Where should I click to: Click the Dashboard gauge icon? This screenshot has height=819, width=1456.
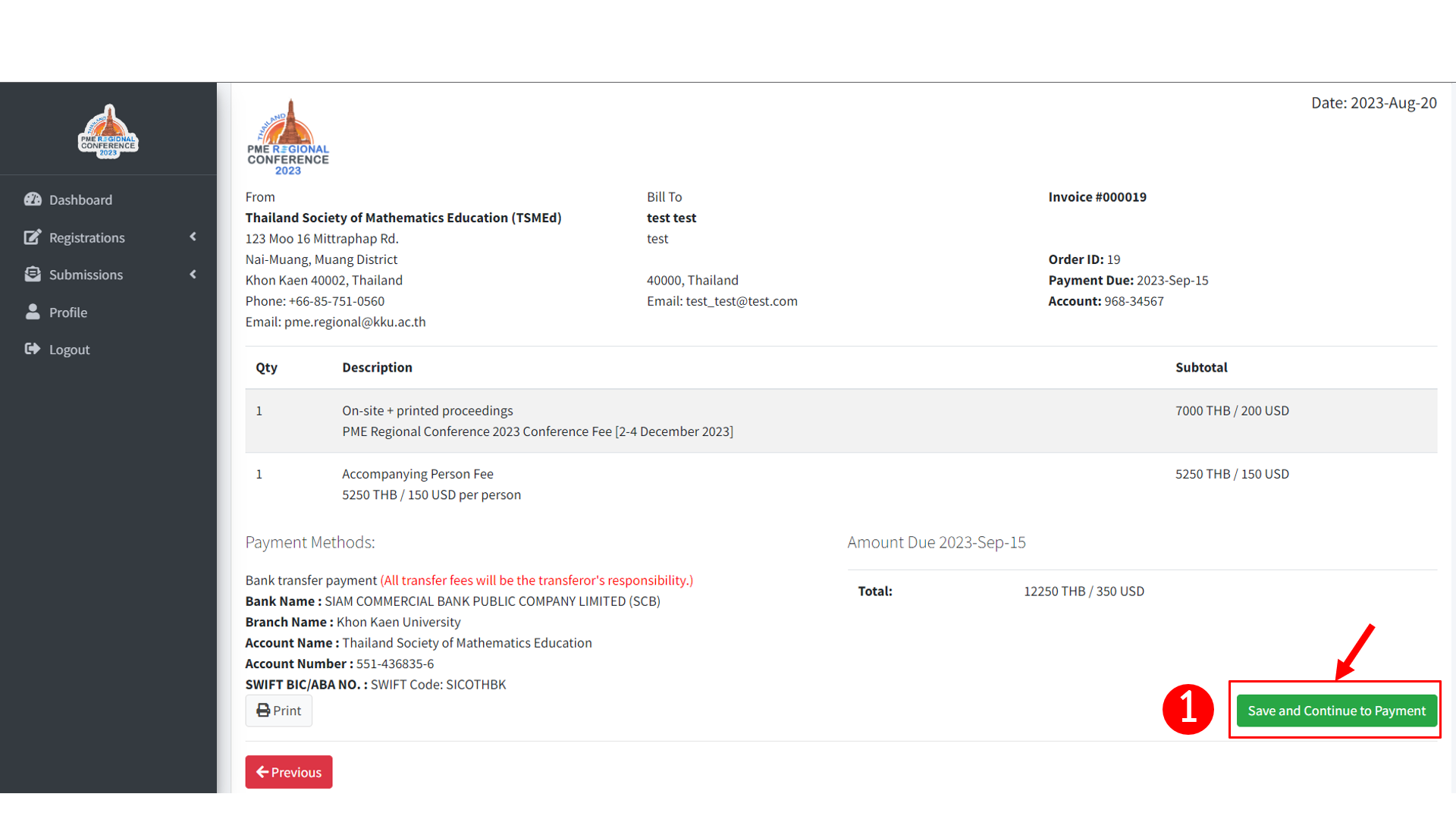pos(33,199)
